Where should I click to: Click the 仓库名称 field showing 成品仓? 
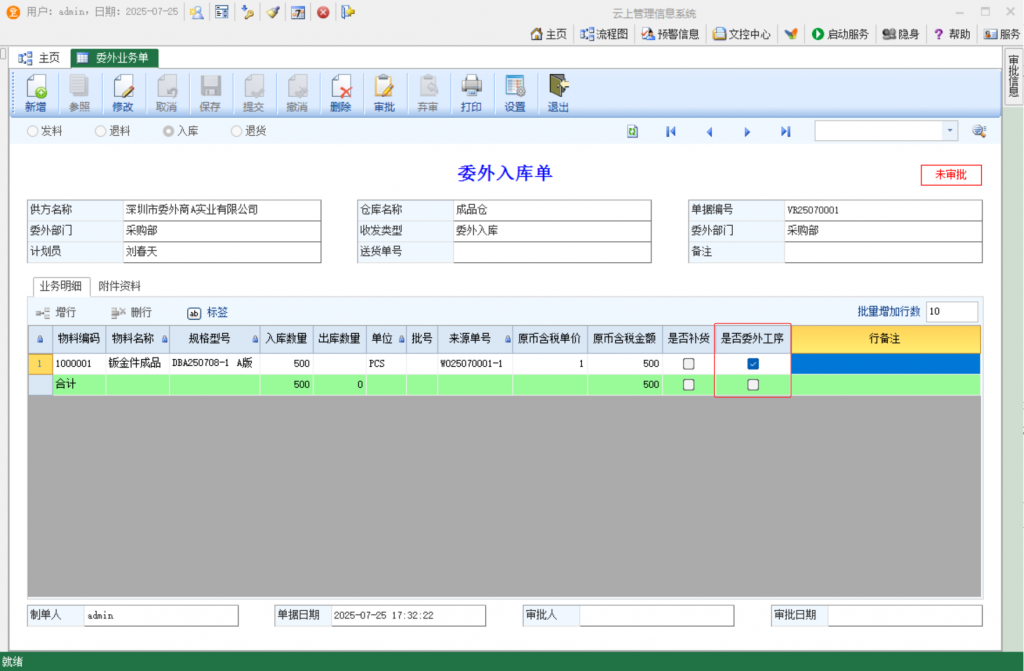[552, 210]
